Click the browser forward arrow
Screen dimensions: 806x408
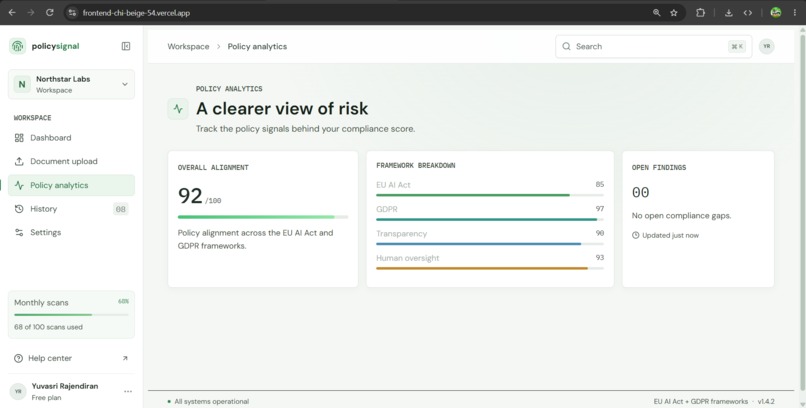pos(31,13)
